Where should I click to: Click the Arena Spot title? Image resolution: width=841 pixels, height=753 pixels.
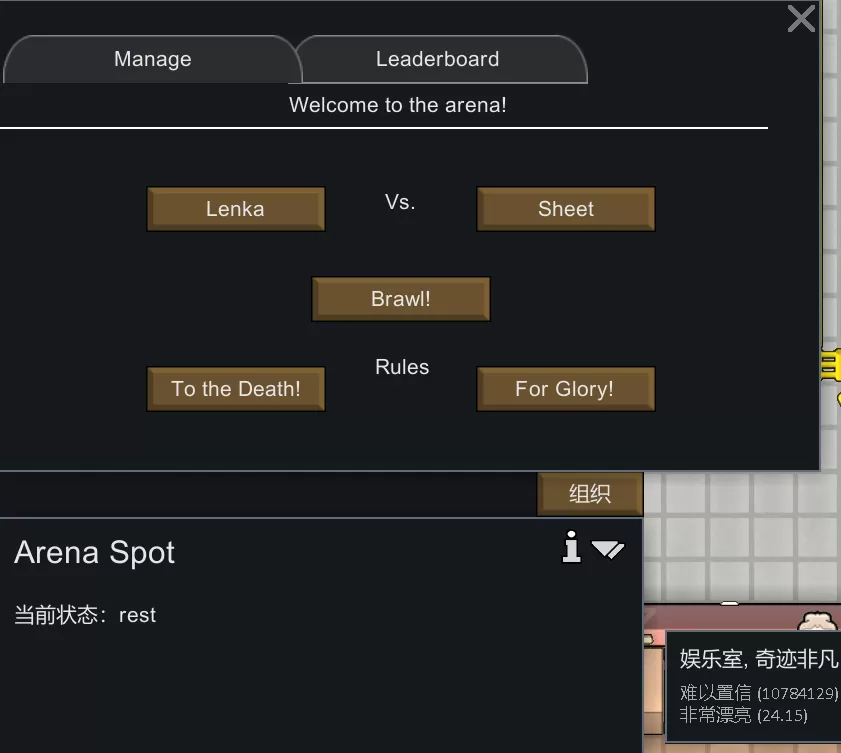(x=95, y=553)
